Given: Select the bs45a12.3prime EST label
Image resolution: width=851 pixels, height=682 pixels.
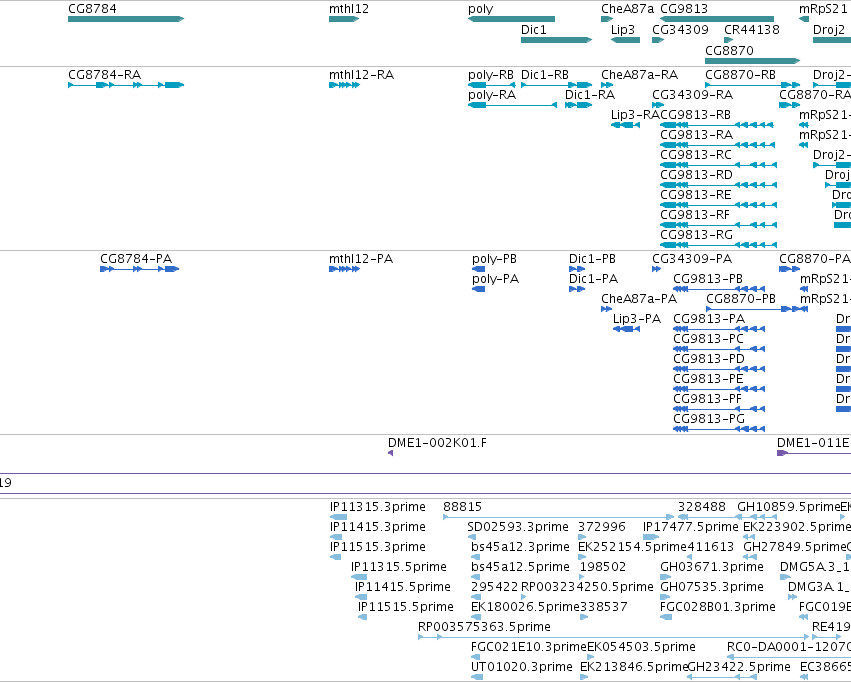Looking at the screenshot, I should [520, 547].
